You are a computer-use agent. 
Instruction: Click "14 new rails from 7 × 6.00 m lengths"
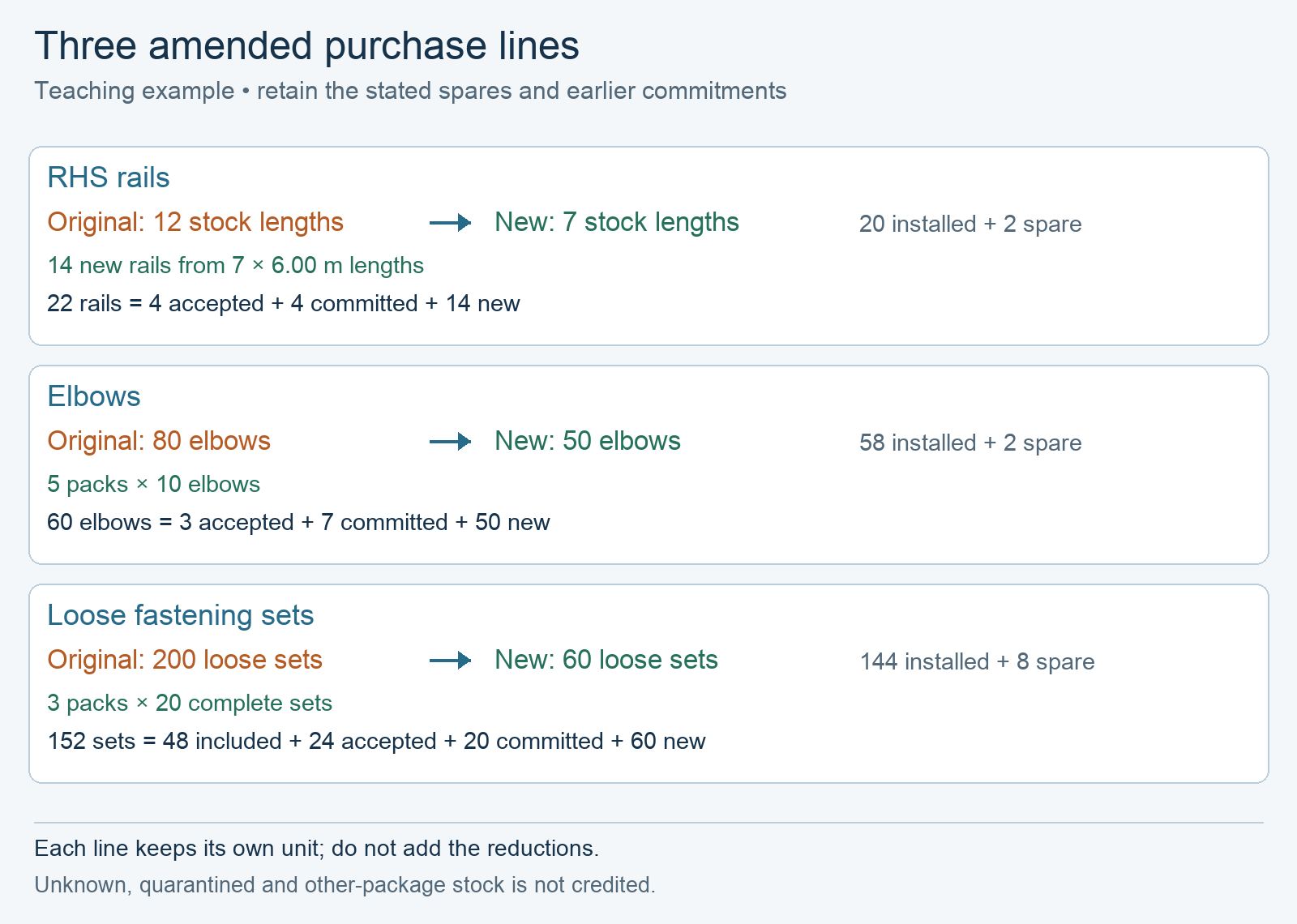click(x=236, y=265)
